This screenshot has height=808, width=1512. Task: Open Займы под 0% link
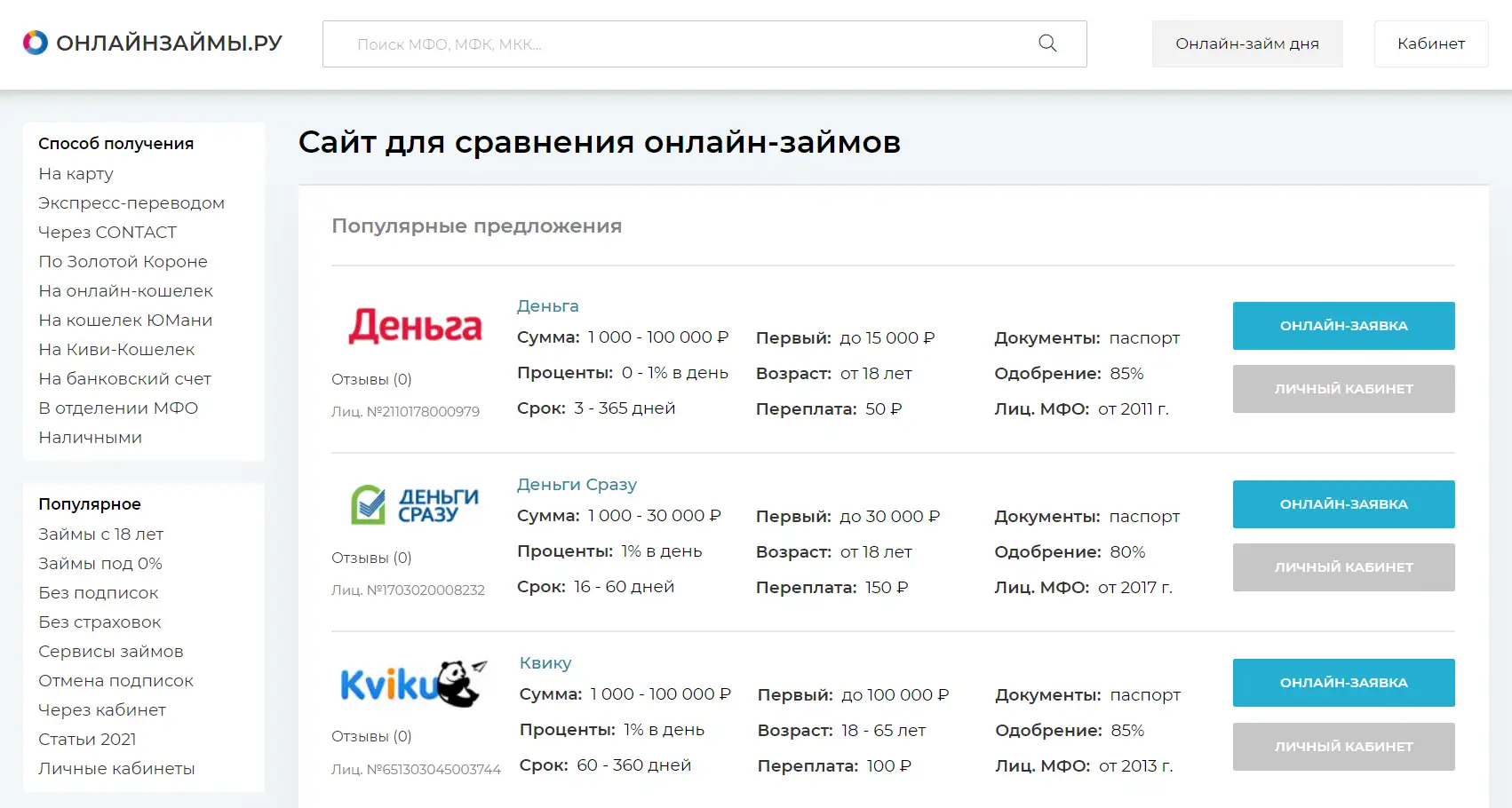point(100,564)
